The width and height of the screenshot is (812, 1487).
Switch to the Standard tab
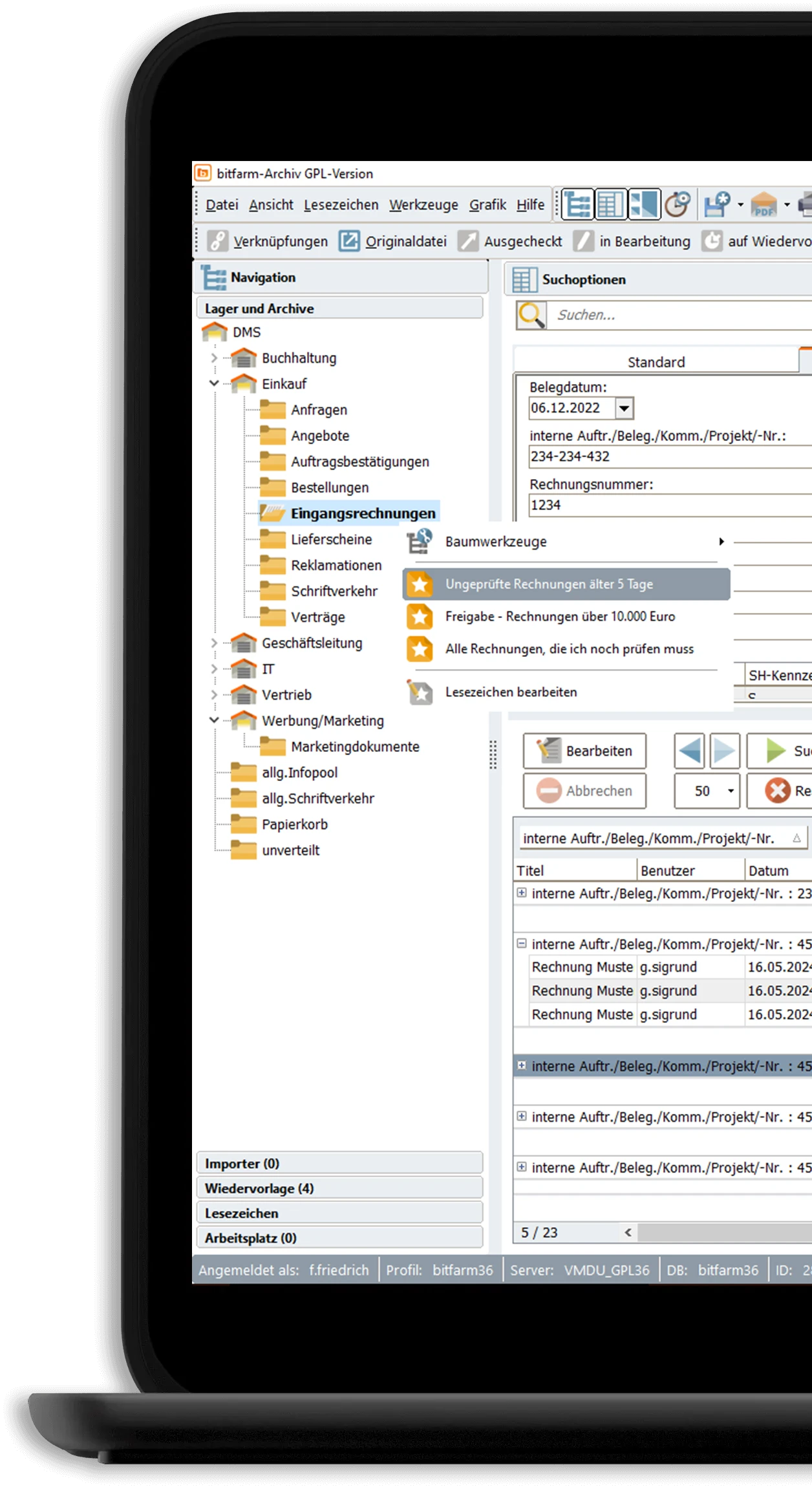[656, 361]
